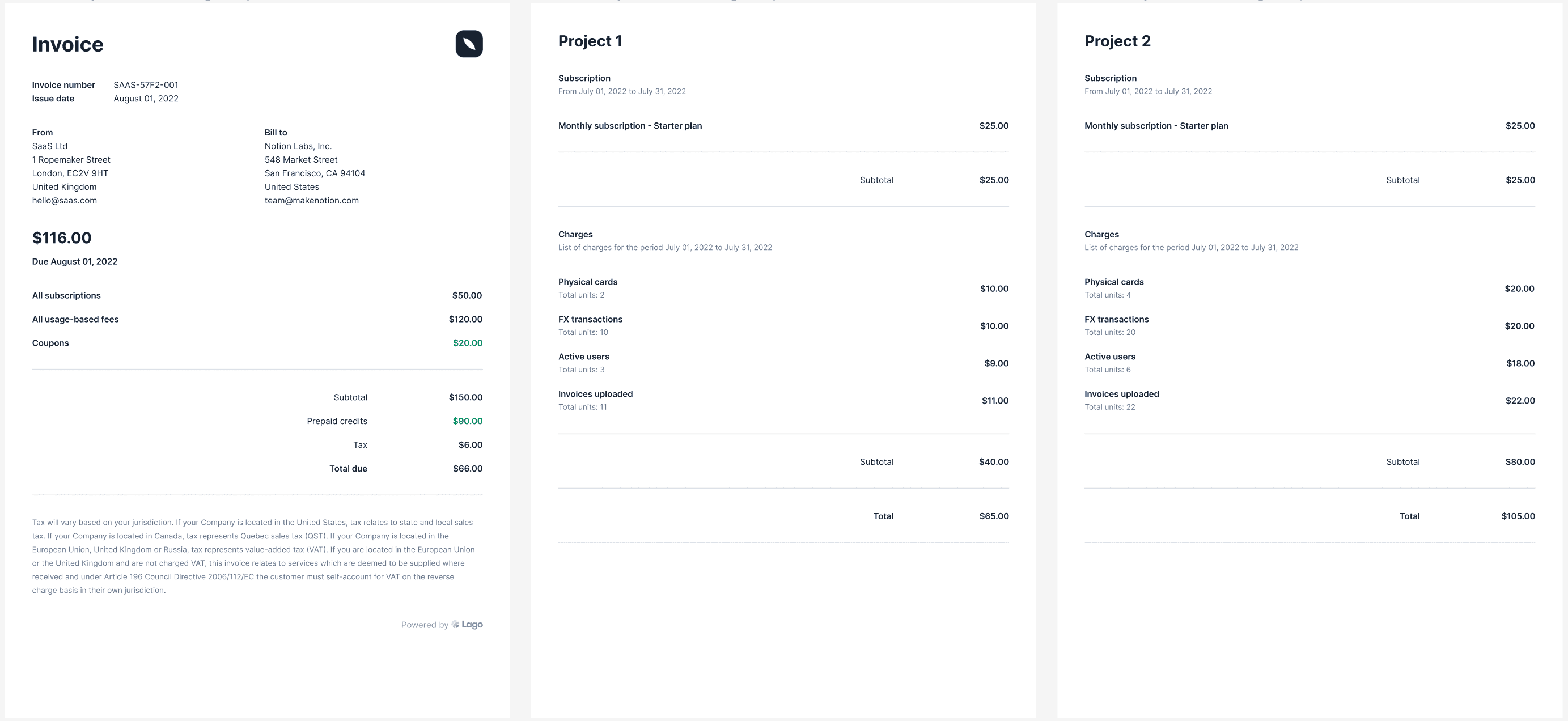
Task: Click Project 1 Physical cards charge
Action: tap(587, 282)
